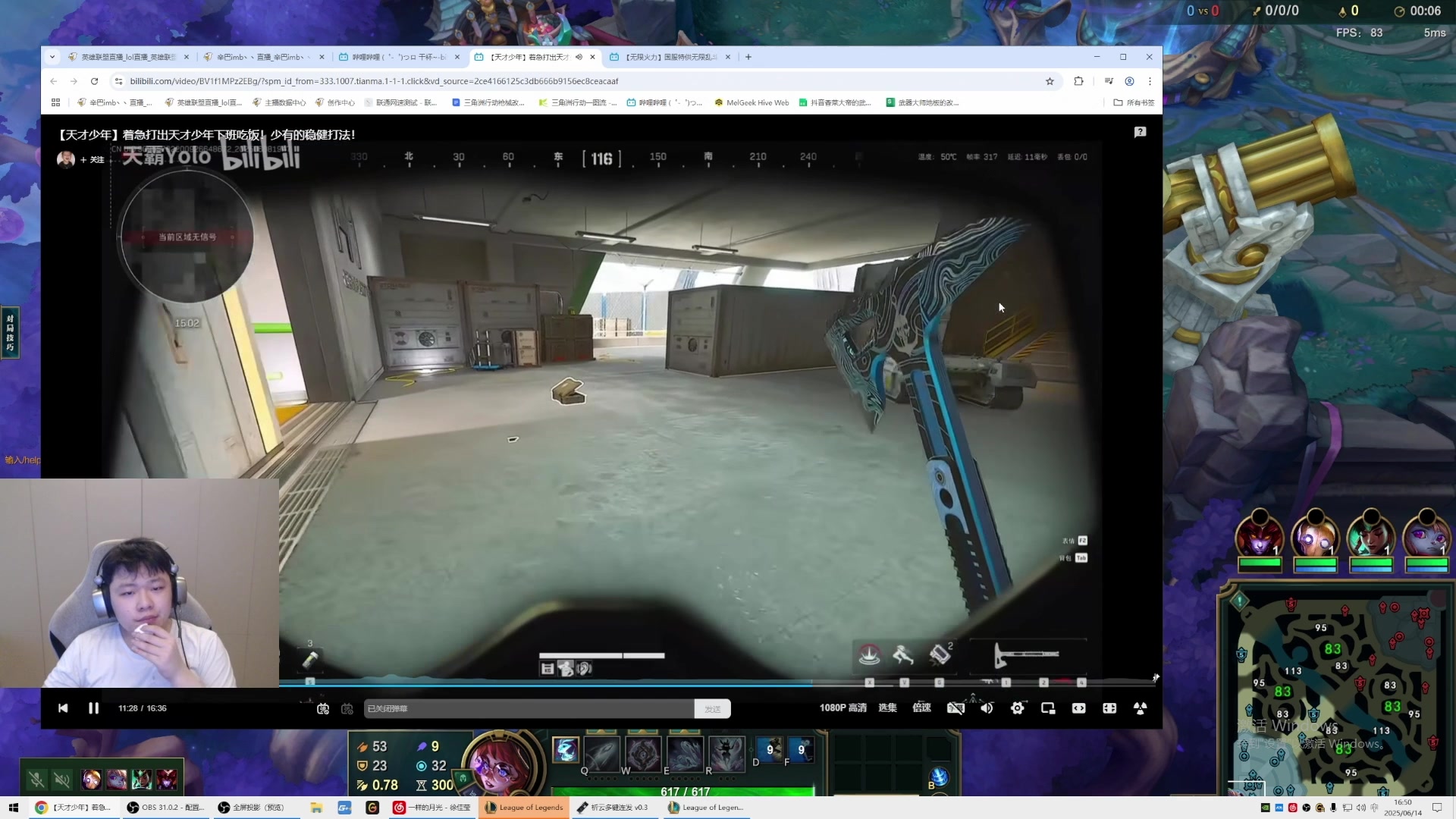Open the 1080P 高清 quality menu
Viewport: 1456px width, 819px height.
(x=843, y=708)
